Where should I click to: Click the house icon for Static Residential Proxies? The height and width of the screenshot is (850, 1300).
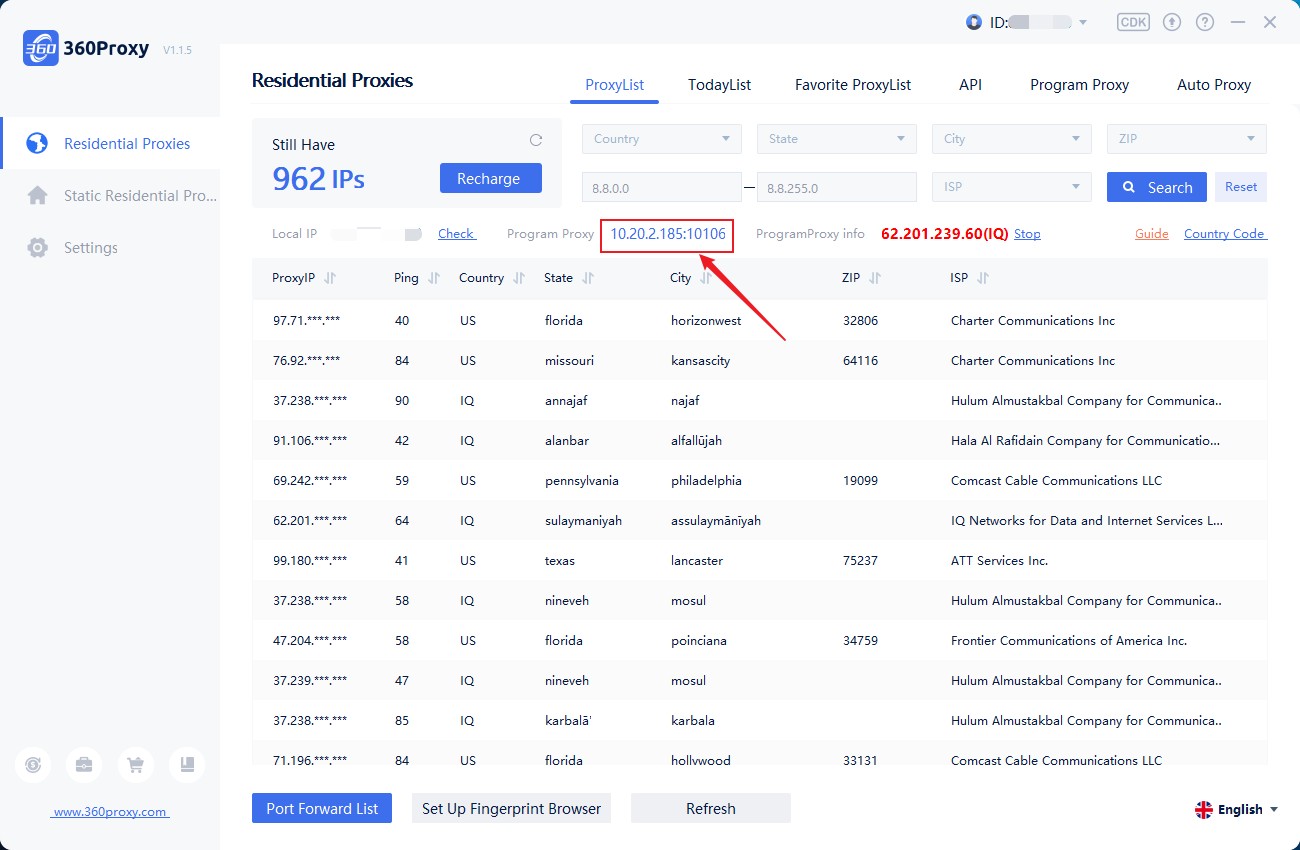[x=37, y=195]
